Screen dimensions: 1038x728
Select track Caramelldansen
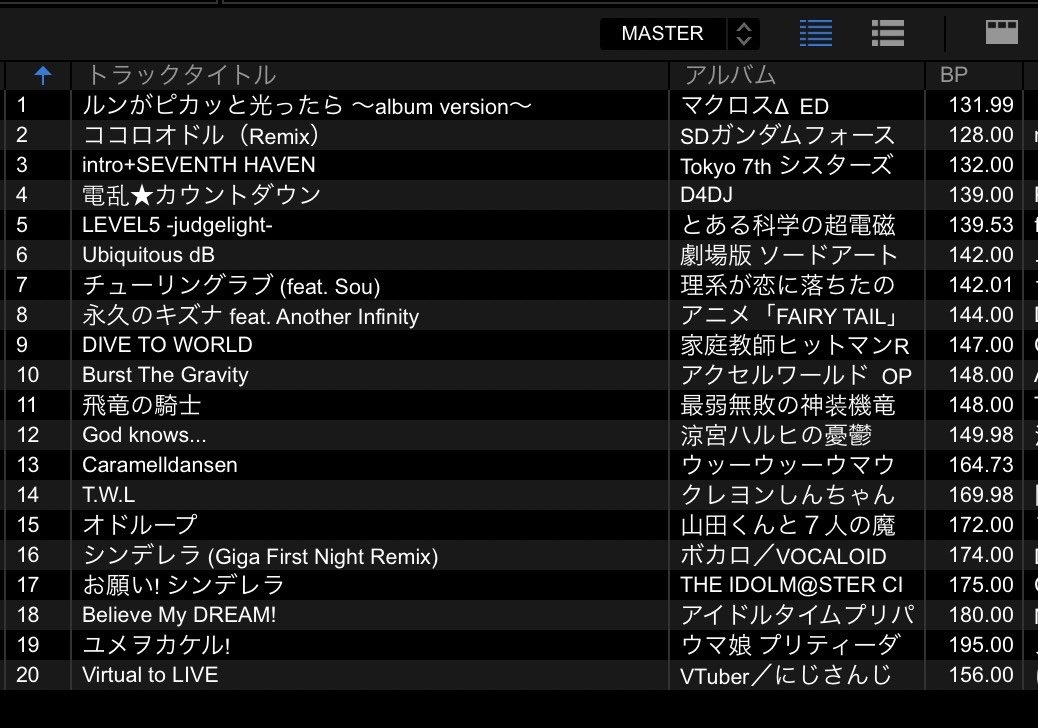pyautogui.click(x=160, y=465)
